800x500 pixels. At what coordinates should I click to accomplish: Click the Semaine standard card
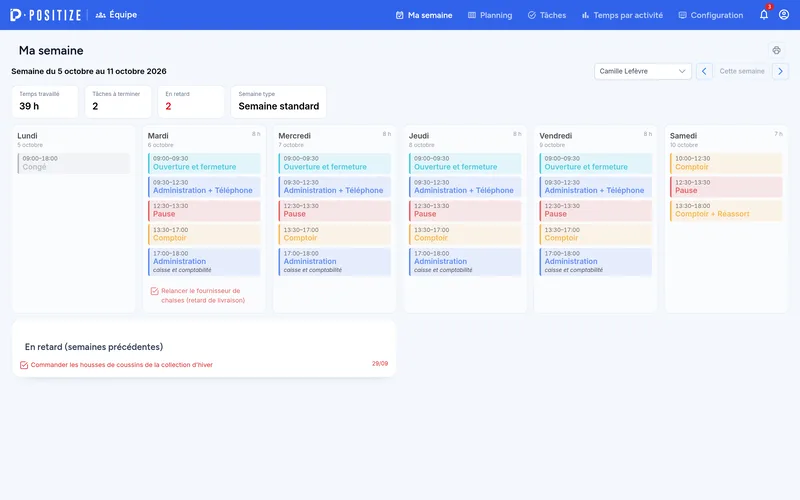coord(279,102)
